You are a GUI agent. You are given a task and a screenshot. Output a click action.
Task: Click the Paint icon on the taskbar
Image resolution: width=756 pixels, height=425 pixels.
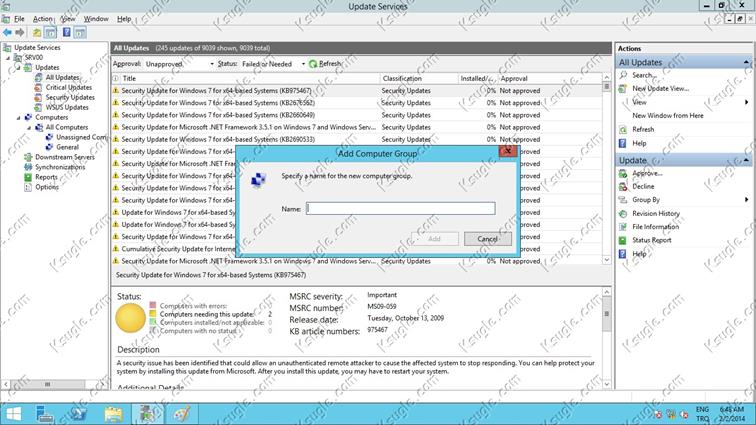[x=182, y=414]
